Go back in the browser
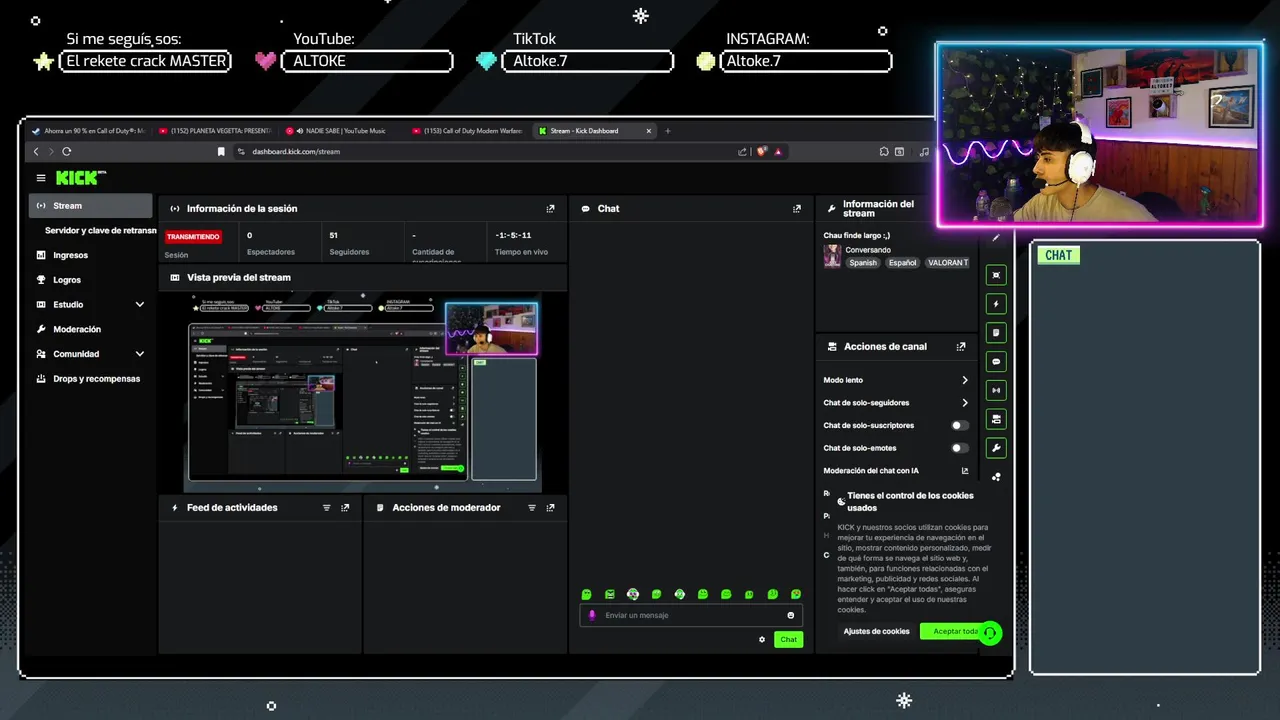 click(36, 152)
